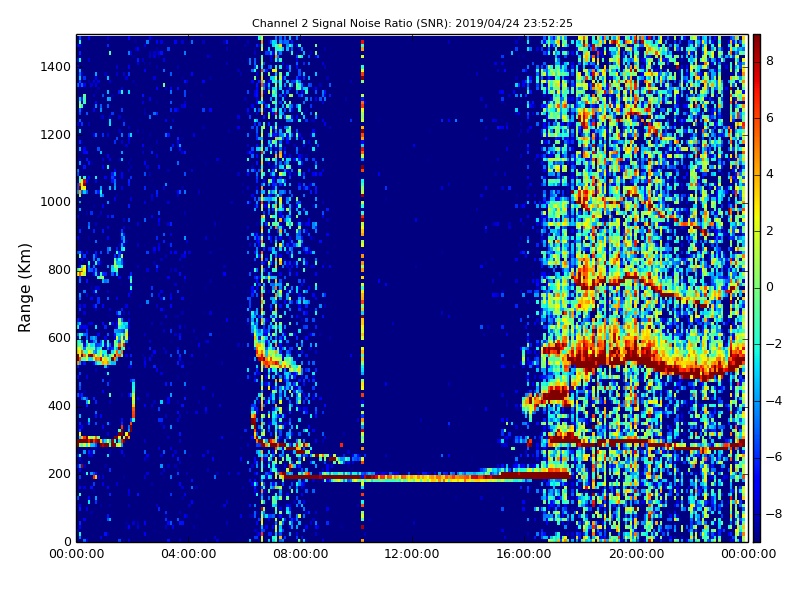This screenshot has height=600, width=800.
Task: Click the y-axis tick label 800
Action: pyautogui.click(x=60, y=270)
